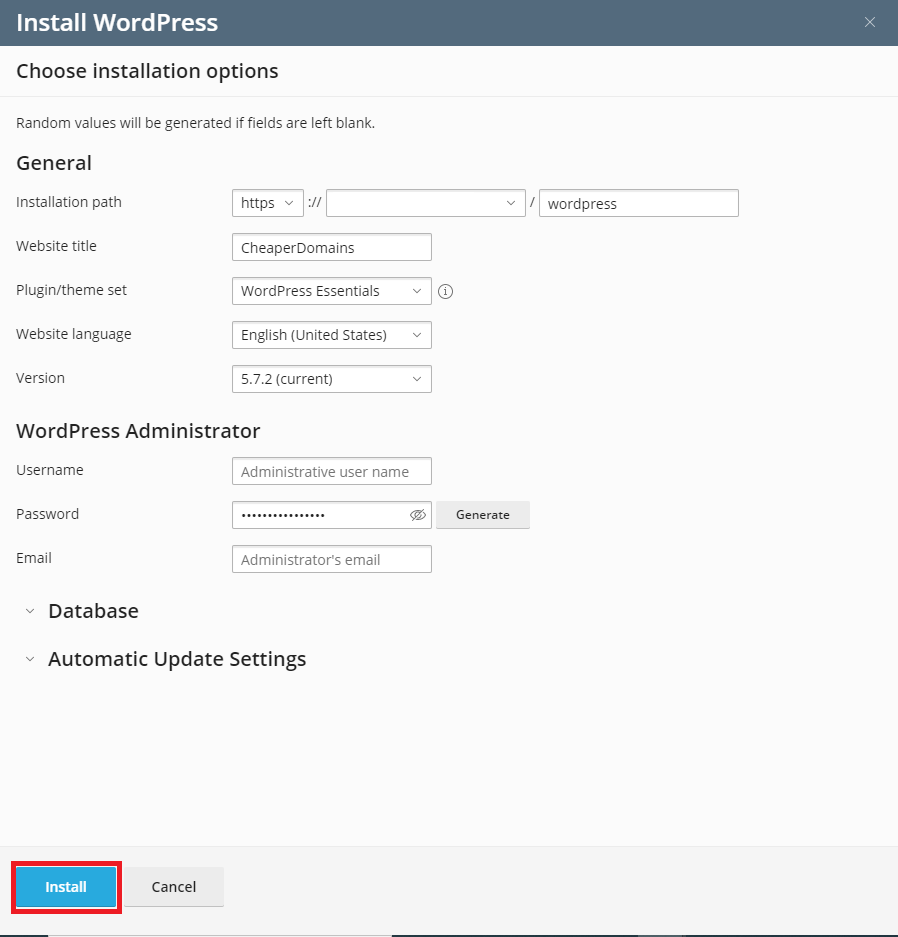
Task: Click the Cancel button
Action: click(x=174, y=887)
